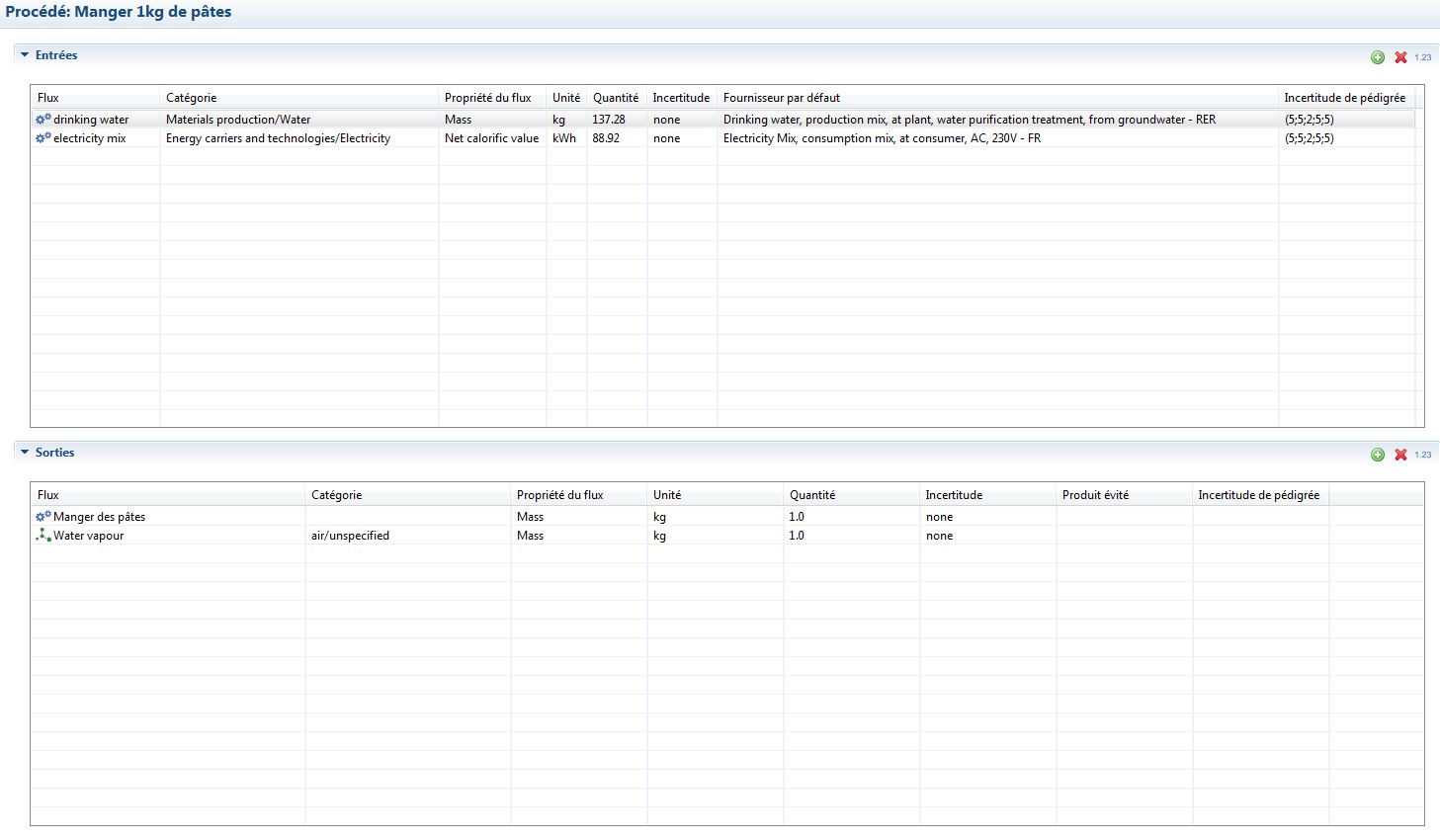Image resolution: width=1440 pixels, height=840 pixels.
Task: Click pedigree cell for electricity mix row
Action: [x=1346, y=138]
